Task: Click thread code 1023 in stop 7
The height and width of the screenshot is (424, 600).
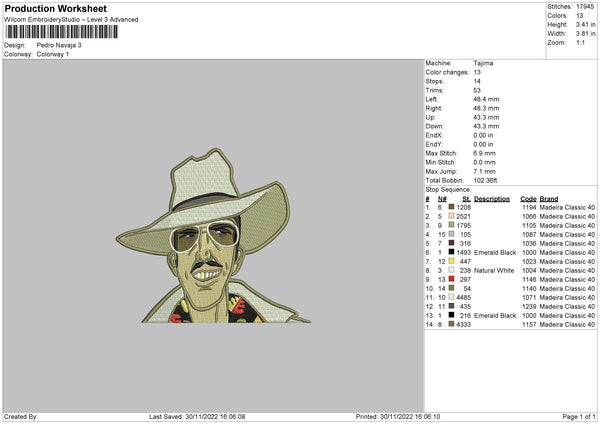Action: (x=529, y=261)
